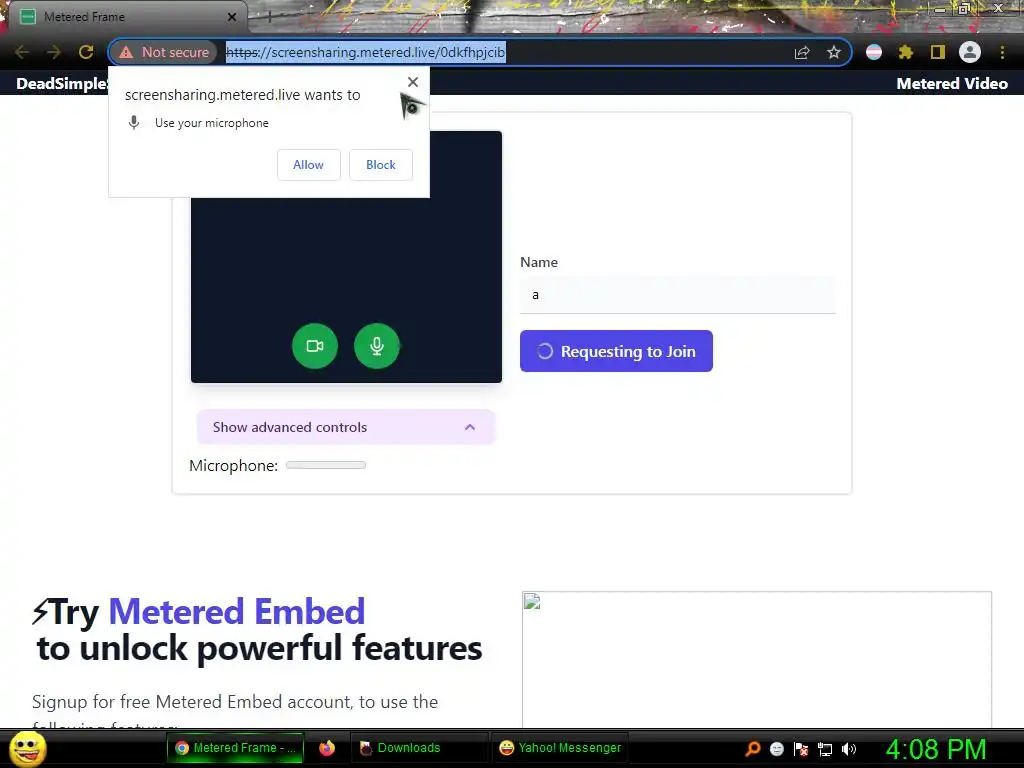Click the Requesting to Join button
The width and height of the screenshot is (1024, 768).
(616, 351)
